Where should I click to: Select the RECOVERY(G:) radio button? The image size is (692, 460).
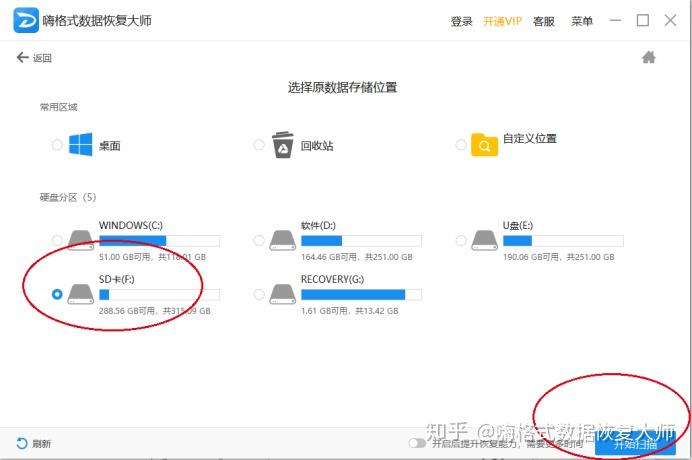(x=259, y=294)
